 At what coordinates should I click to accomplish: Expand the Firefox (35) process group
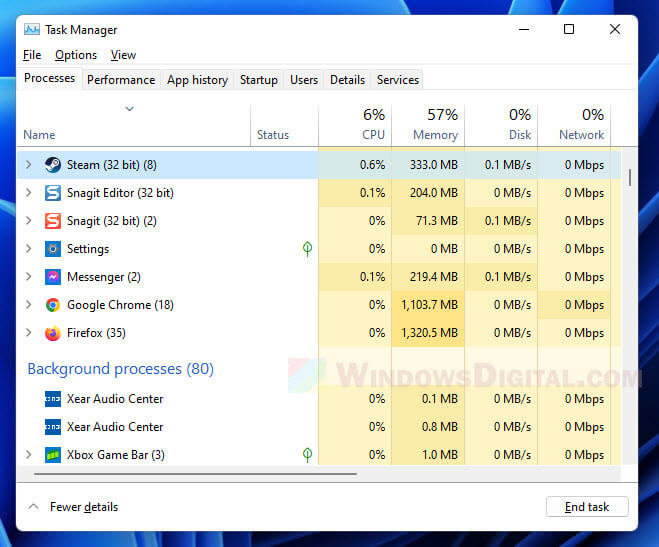coord(29,333)
